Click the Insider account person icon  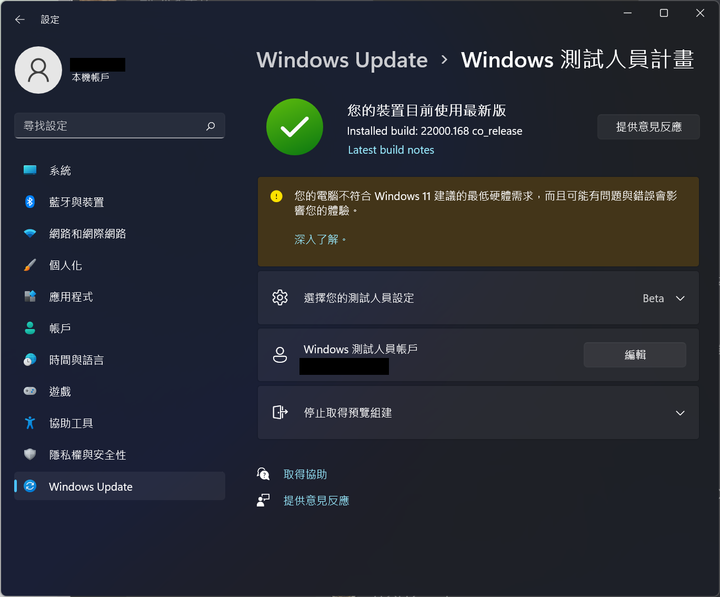click(280, 355)
